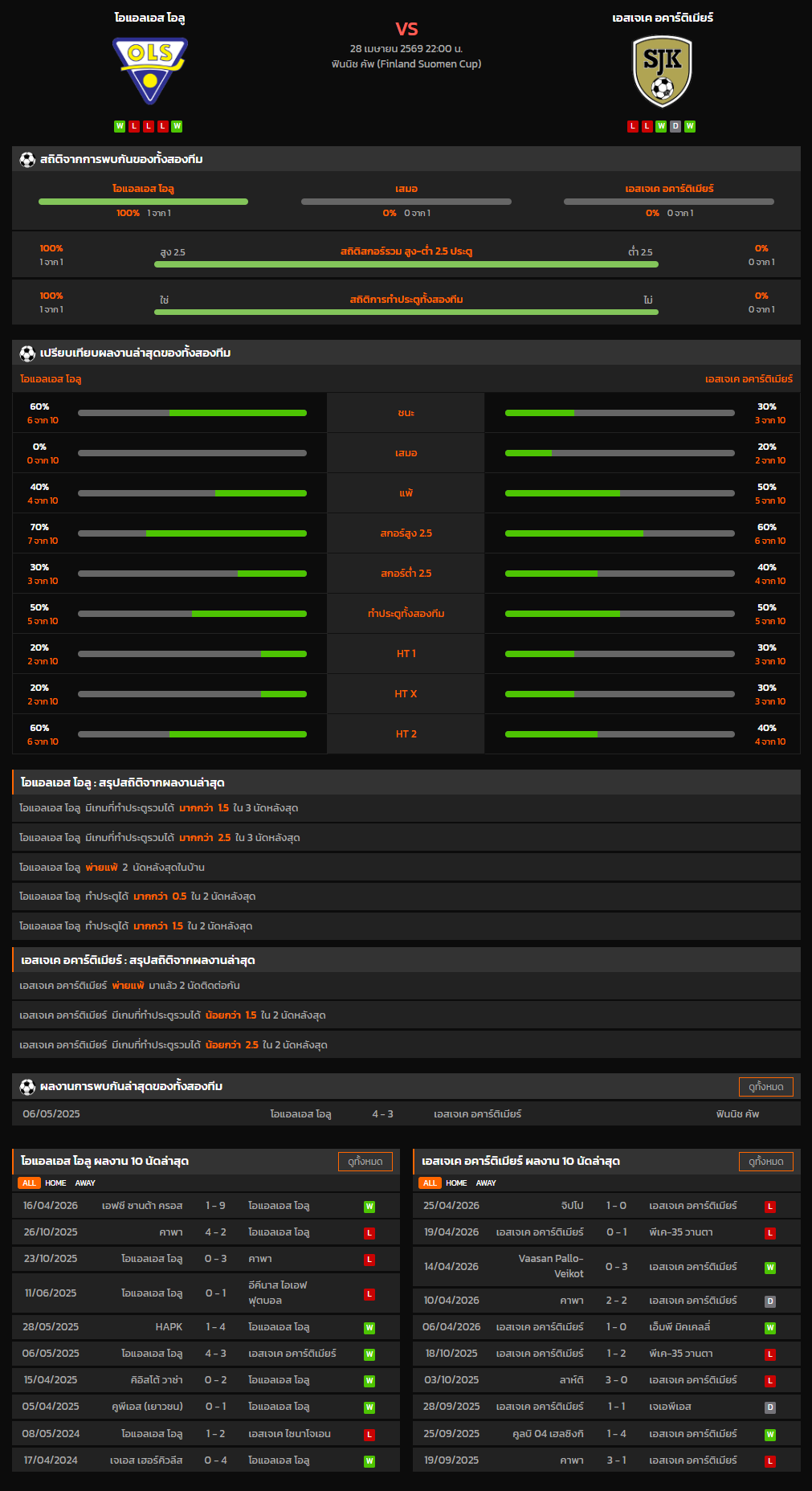Click the D badge on 10/04/2026 match row

pyautogui.click(x=769, y=1301)
